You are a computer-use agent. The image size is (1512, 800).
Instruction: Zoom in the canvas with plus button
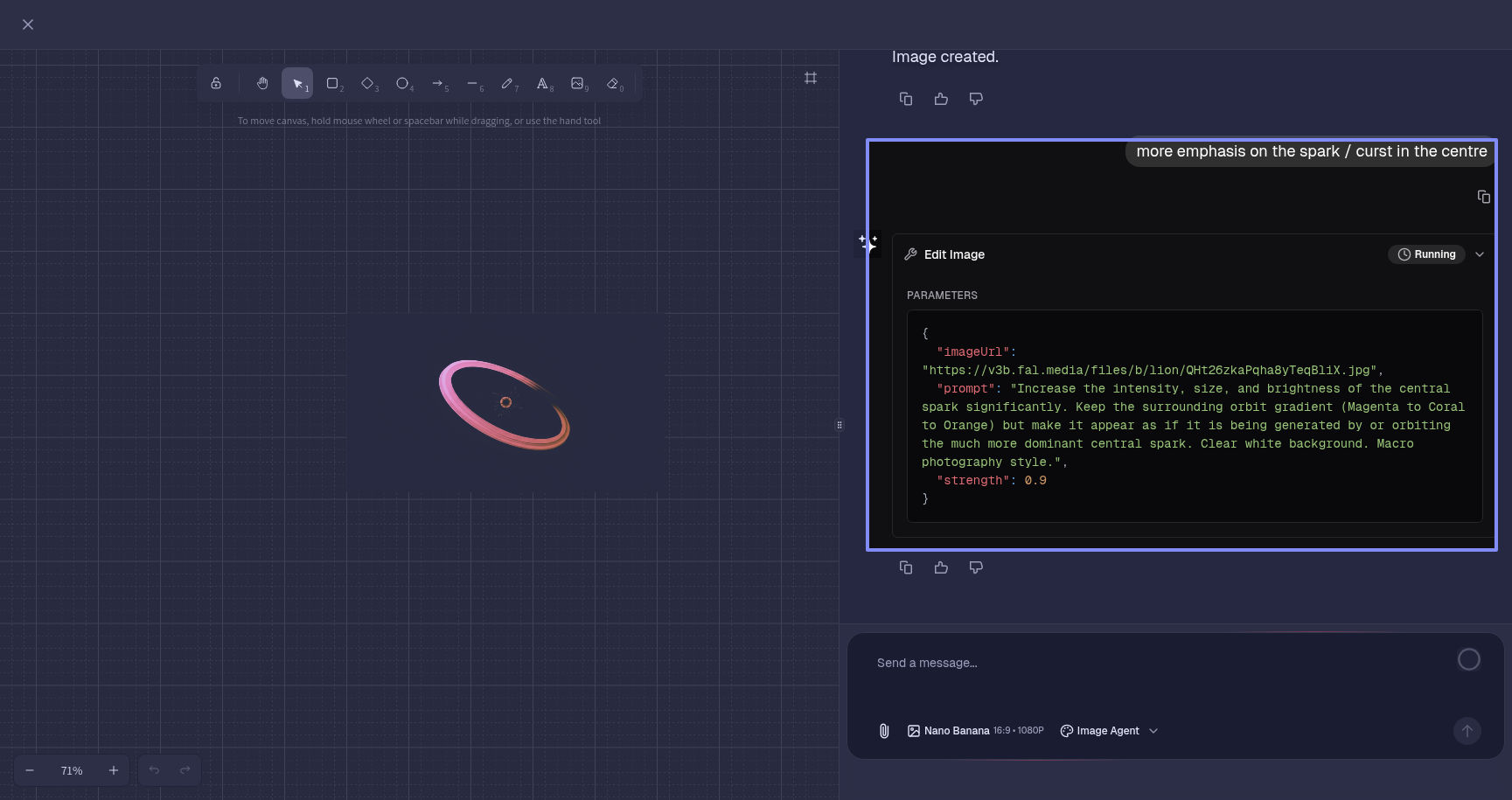click(114, 770)
